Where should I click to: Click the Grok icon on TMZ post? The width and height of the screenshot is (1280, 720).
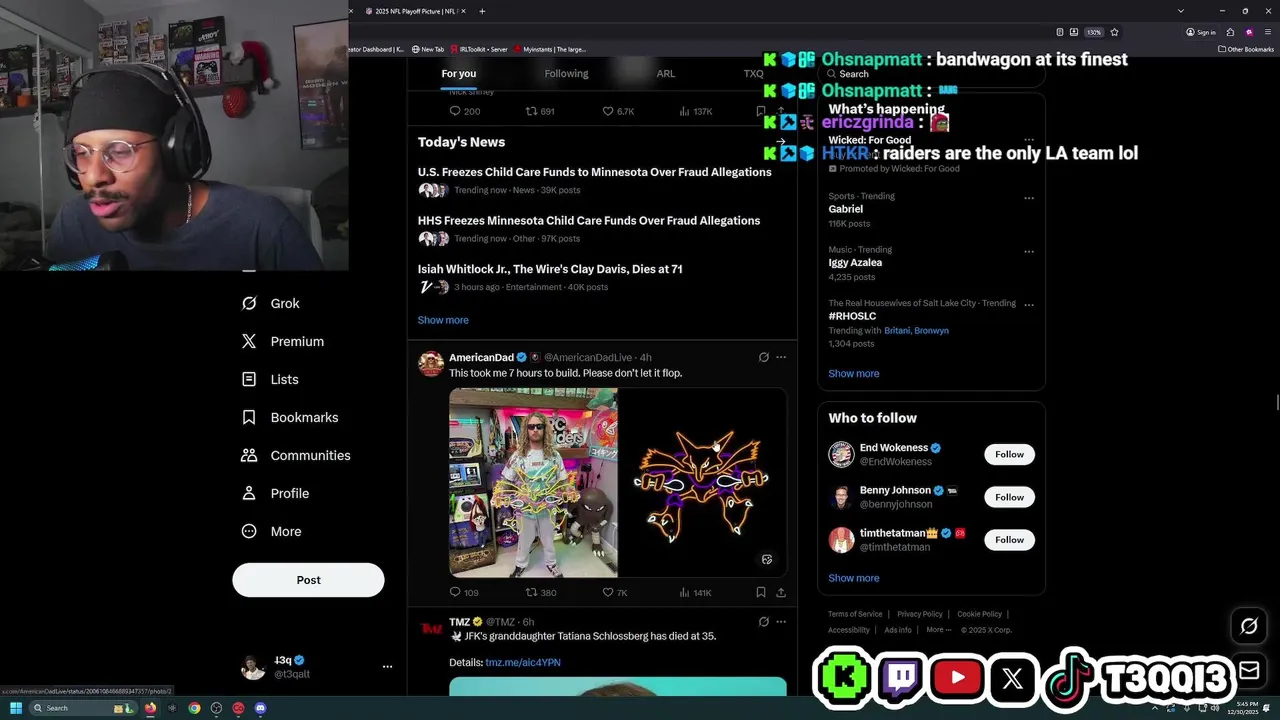pos(764,621)
